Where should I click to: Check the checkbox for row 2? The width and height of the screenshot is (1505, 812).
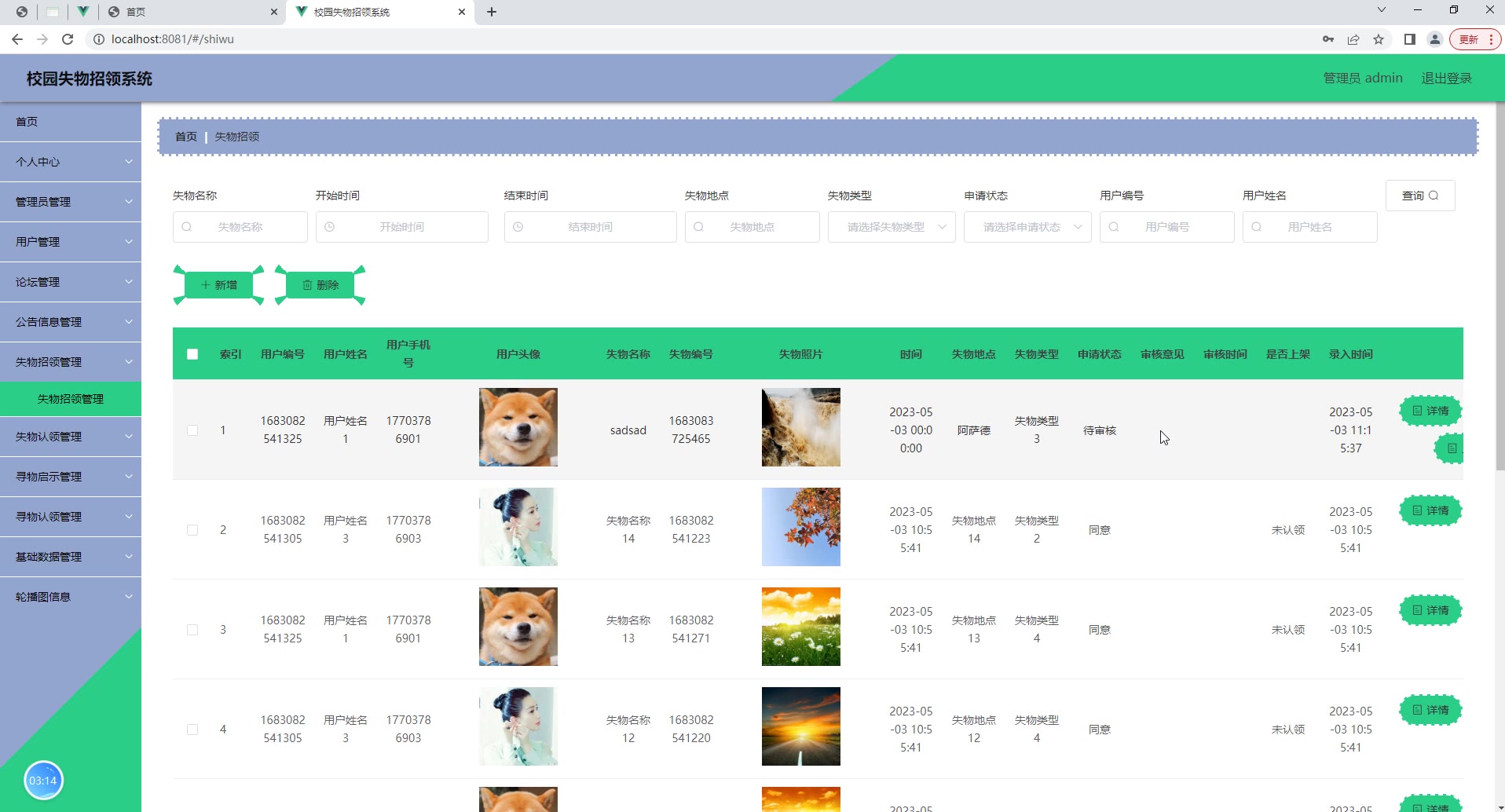coord(192,530)
